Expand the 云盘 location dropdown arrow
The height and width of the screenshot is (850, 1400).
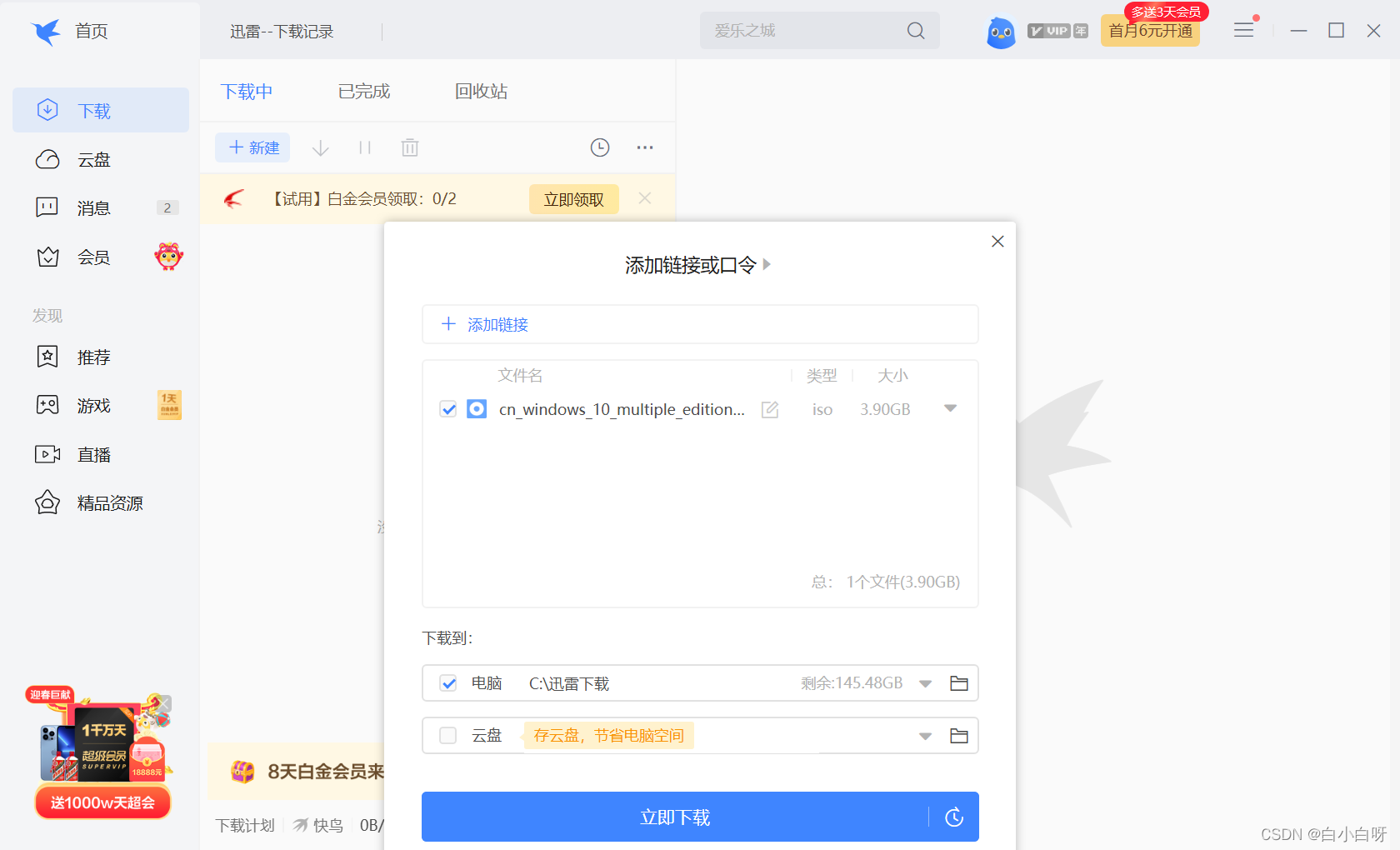tap(925, 737)
